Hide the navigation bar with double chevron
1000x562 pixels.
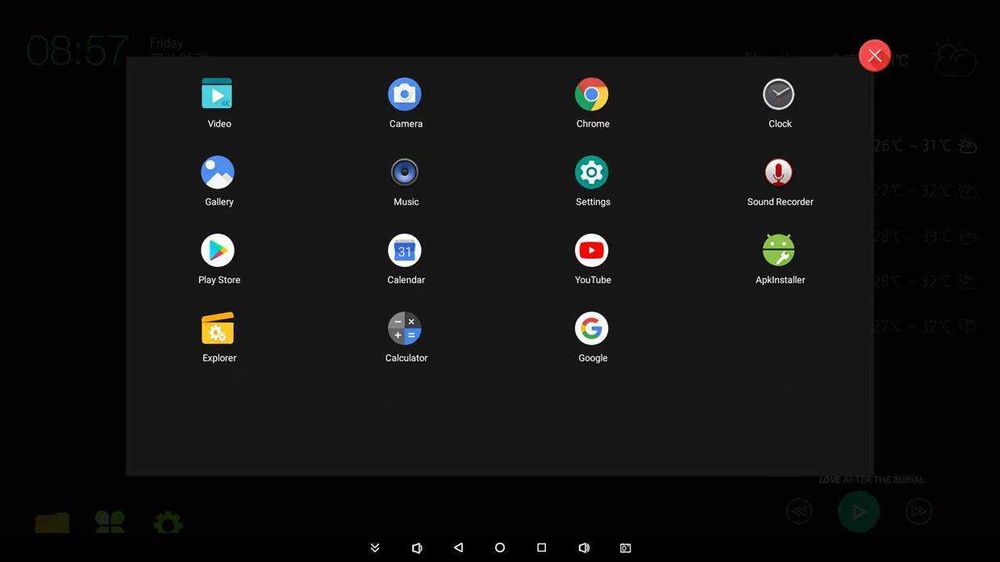pyautogui.click(x=375, y=548)
